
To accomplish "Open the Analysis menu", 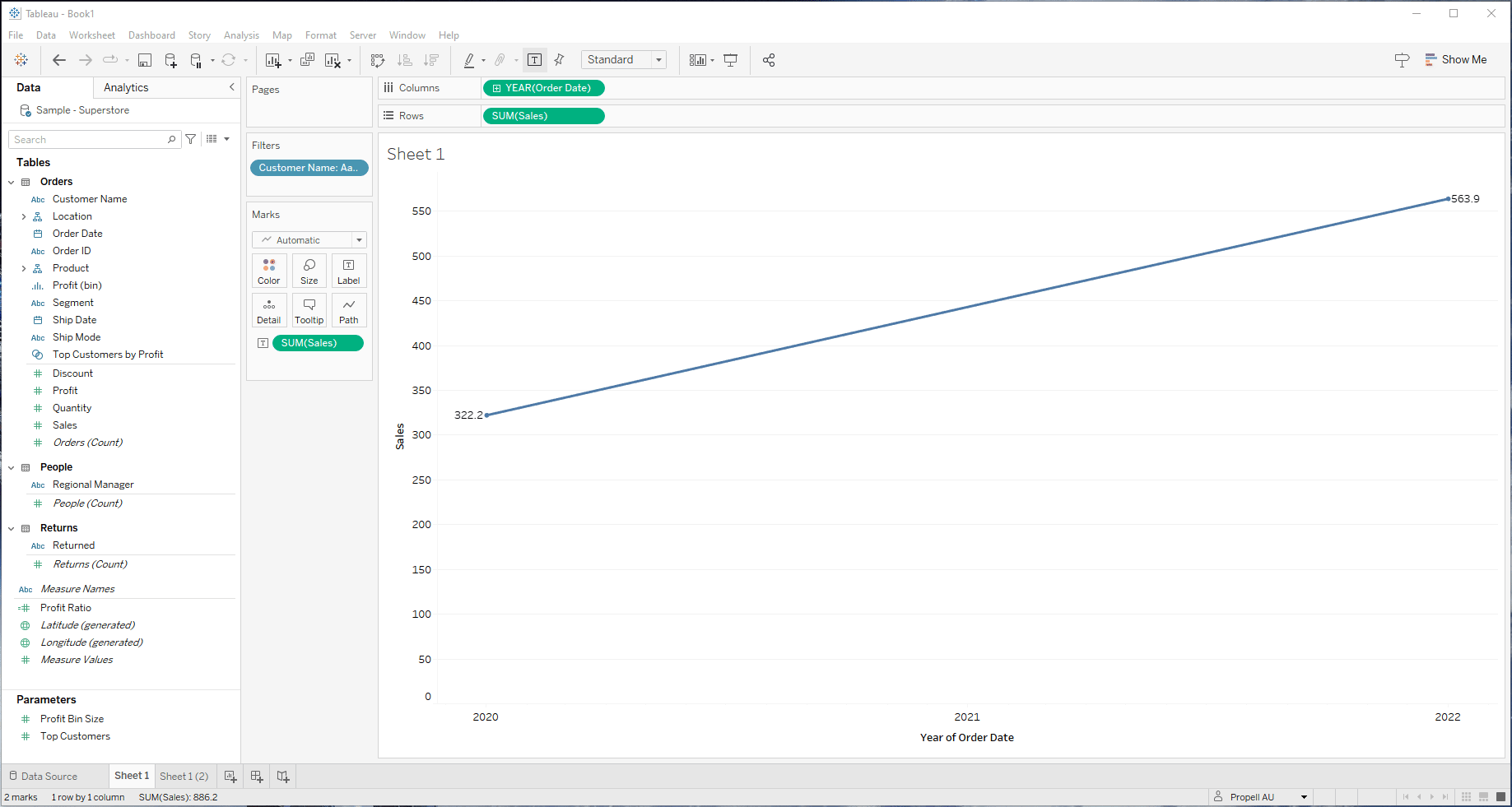I will 241,35.
